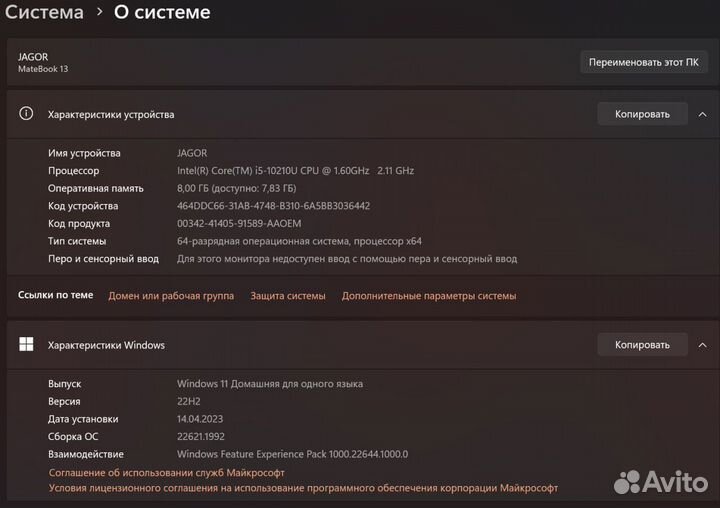Select RAM value 8,00 ГБ

[236, 188]
